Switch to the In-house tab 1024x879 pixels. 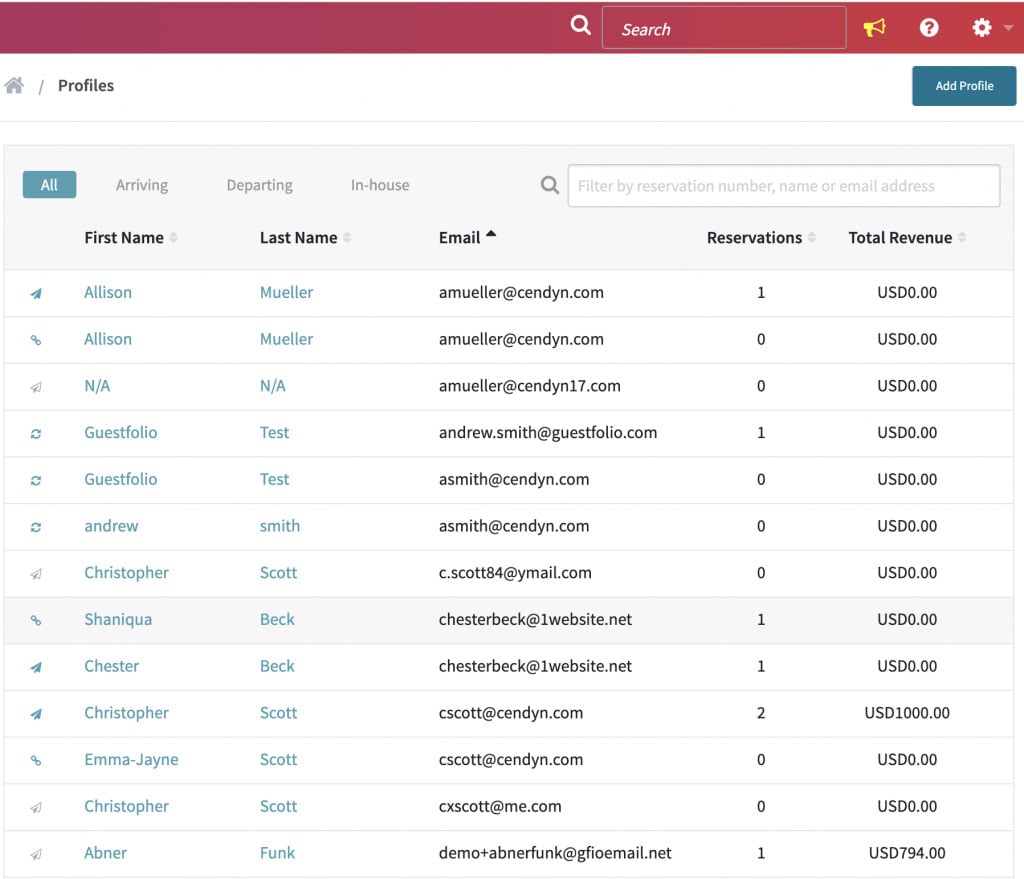(379, 185)
